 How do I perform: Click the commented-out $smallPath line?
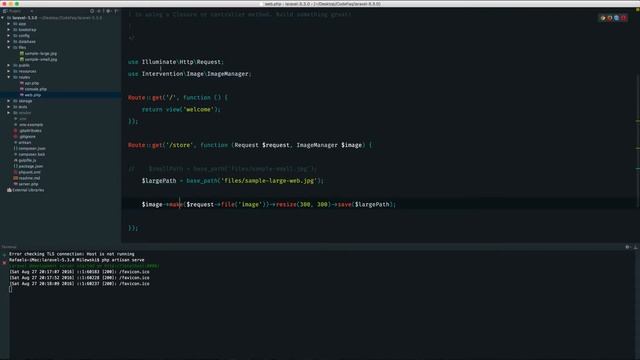pos(222,169)
